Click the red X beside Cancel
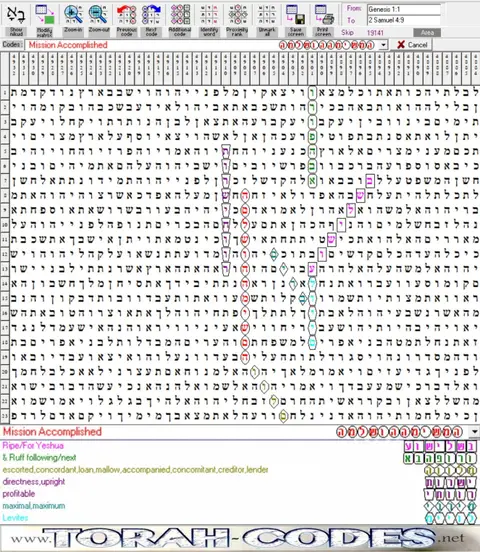 [401, 45]
